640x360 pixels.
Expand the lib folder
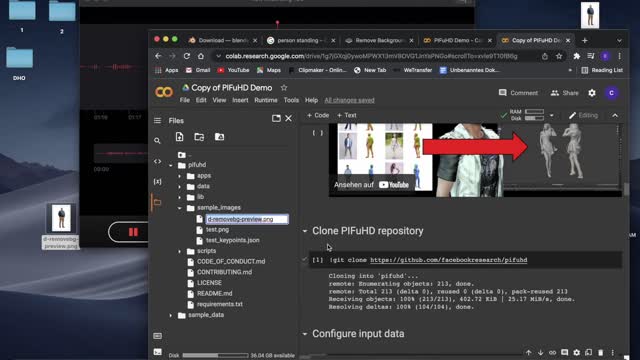coord(180,197)
